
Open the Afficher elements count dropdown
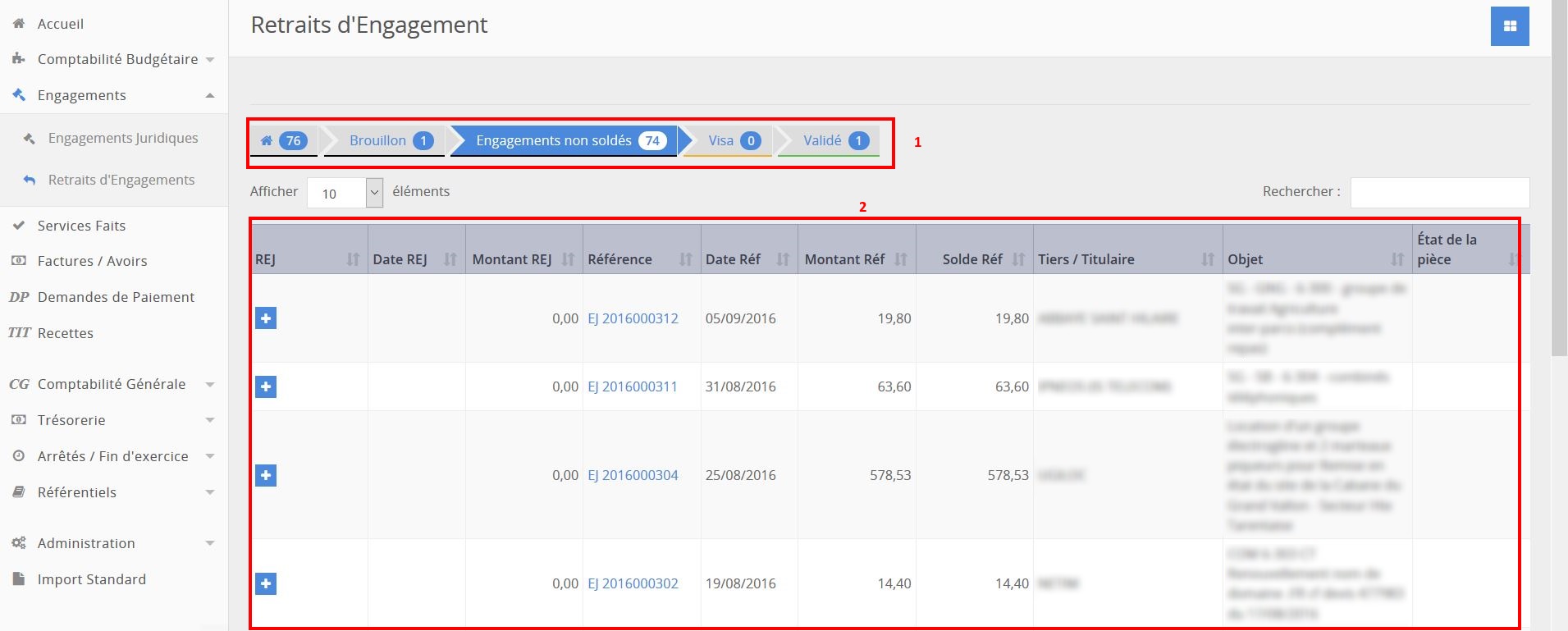pyautogui.click(x=345, y=193)
